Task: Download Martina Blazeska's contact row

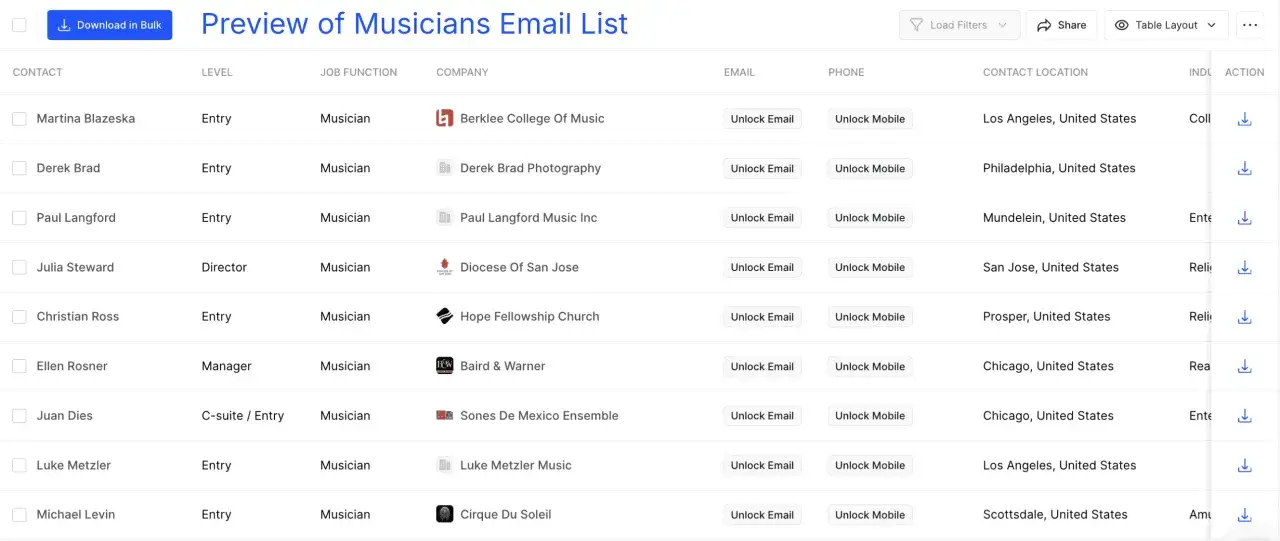Action: (1244, 119)
